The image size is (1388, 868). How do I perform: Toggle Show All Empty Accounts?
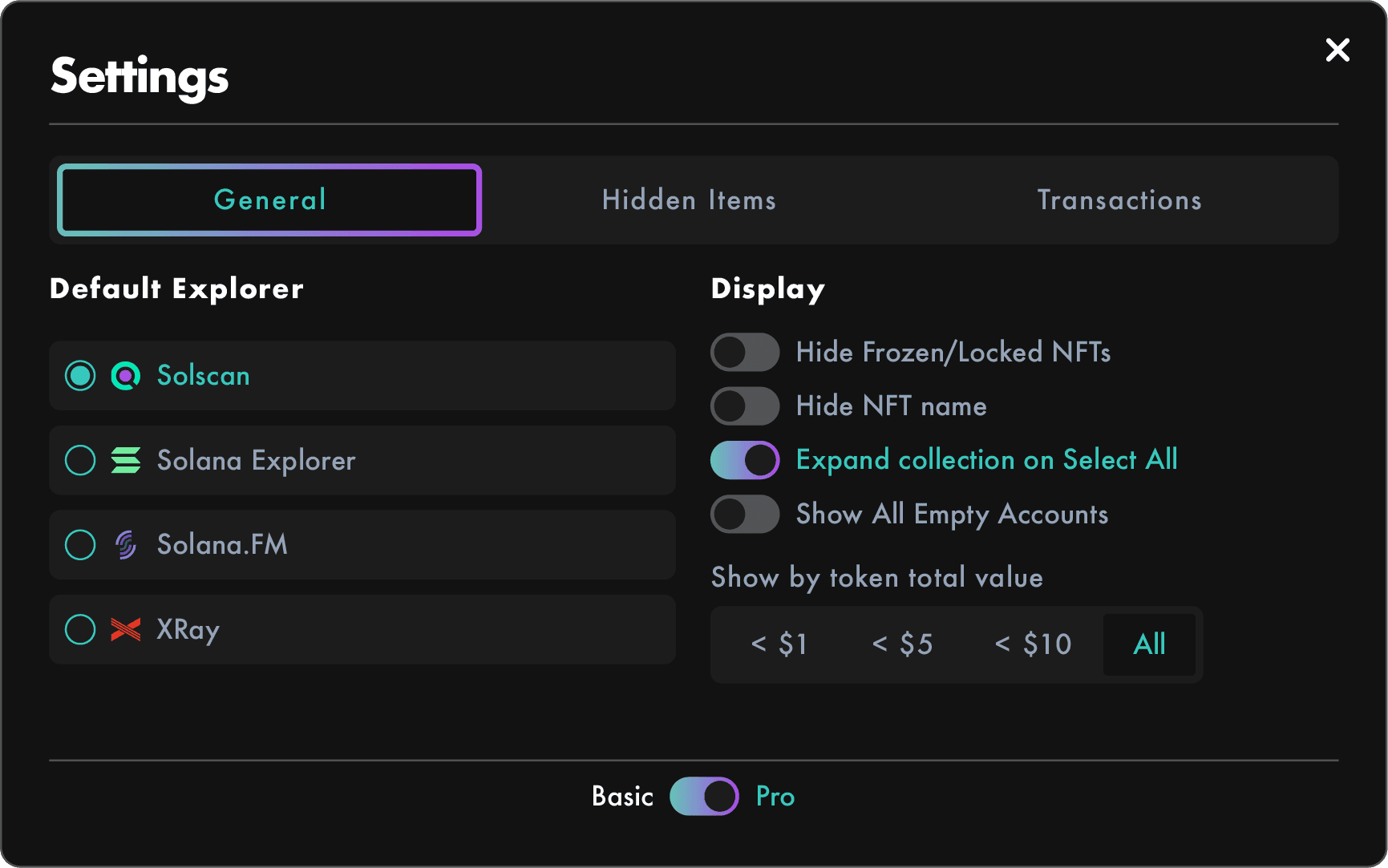[745, 515]
